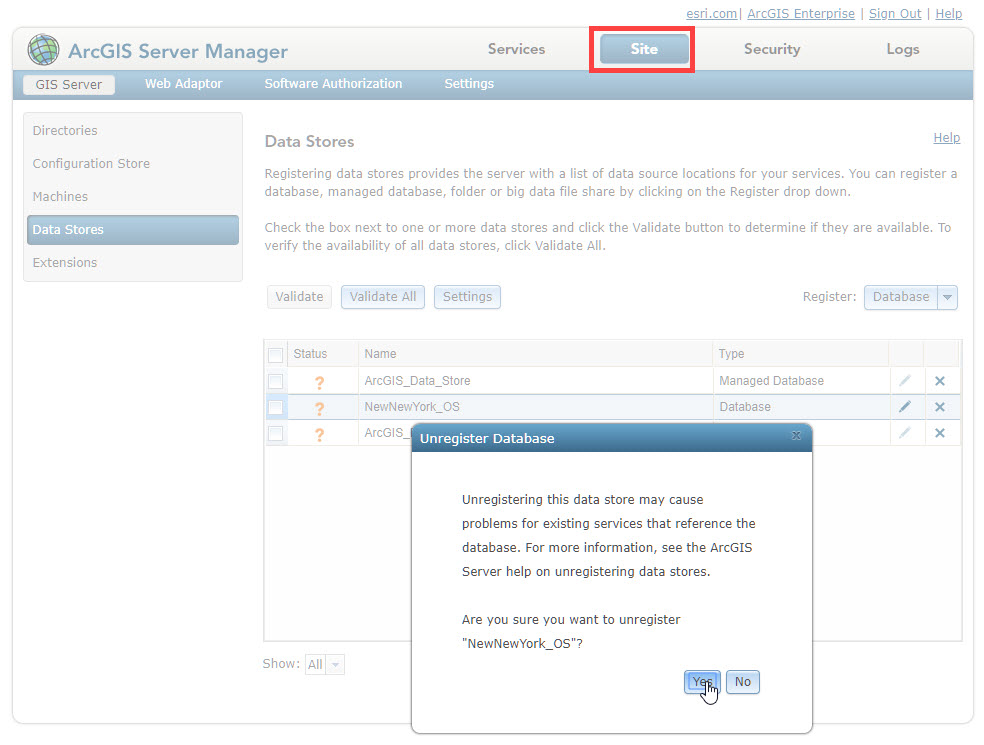This screenshot has width=984, height=745.
Task: Confirm unregistering by clicking Yes
Action: (x=702, y=682)
